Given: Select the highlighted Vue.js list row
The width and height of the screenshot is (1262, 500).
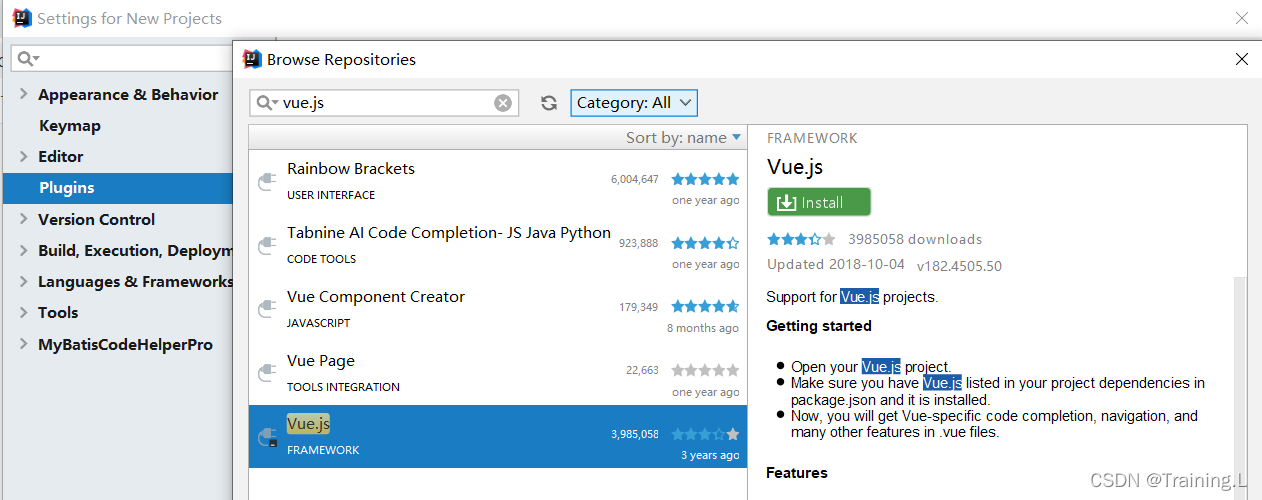Looking at the screenshot, I should [x=498, y=436].
